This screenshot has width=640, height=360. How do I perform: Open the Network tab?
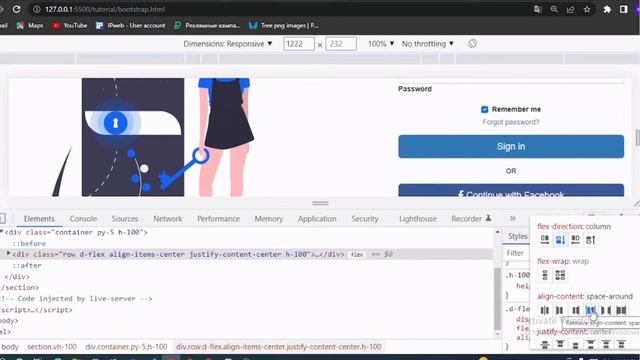pos(168,219)
